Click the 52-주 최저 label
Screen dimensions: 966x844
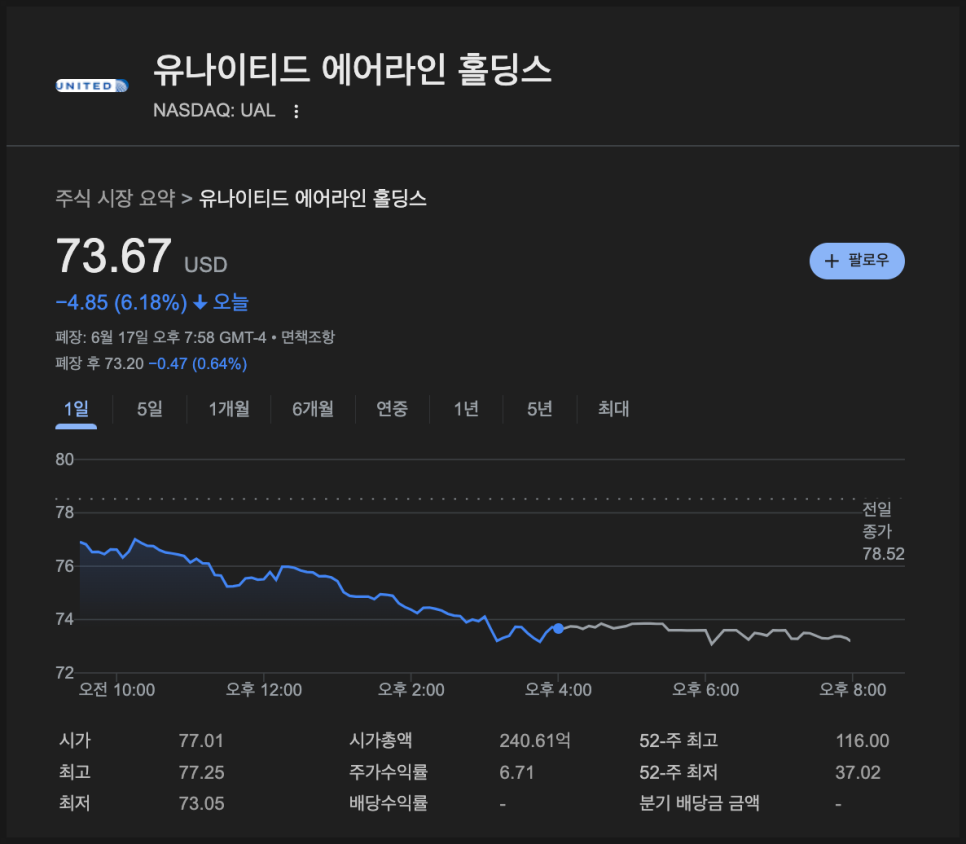679,772
